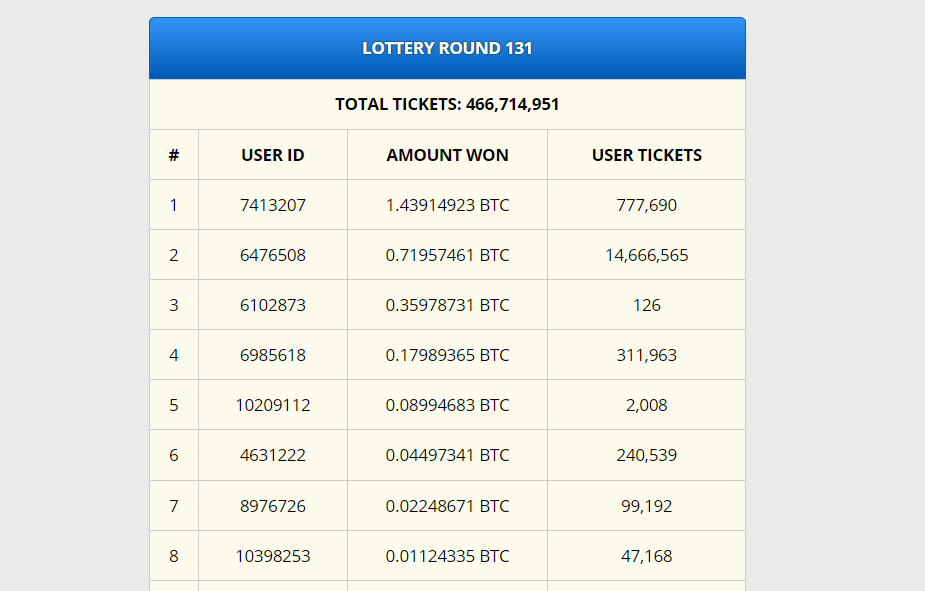Select amount 0.71957461 BTC
Screen dimensions: 925x591
coord(447,255)
